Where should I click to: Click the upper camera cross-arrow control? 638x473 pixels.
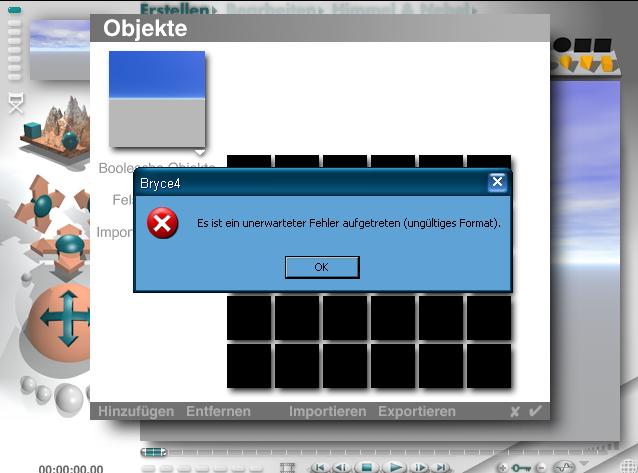coord(41,204)
